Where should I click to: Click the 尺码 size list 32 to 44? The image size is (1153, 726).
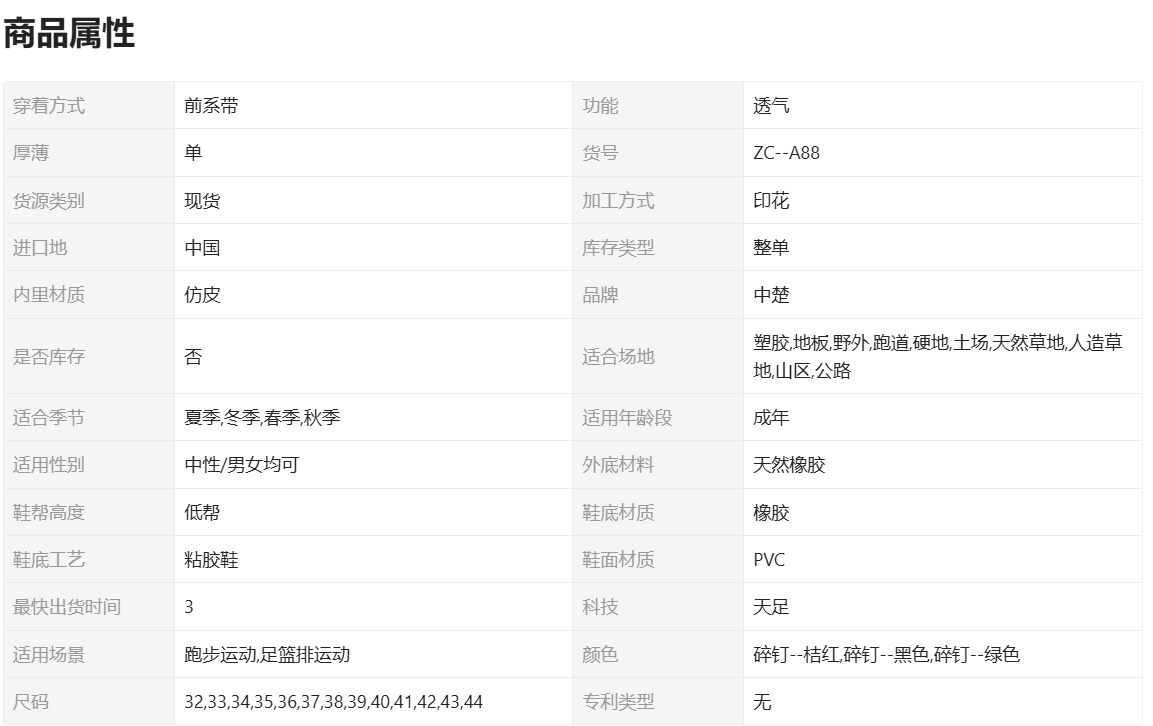click(x=333, y=702)
